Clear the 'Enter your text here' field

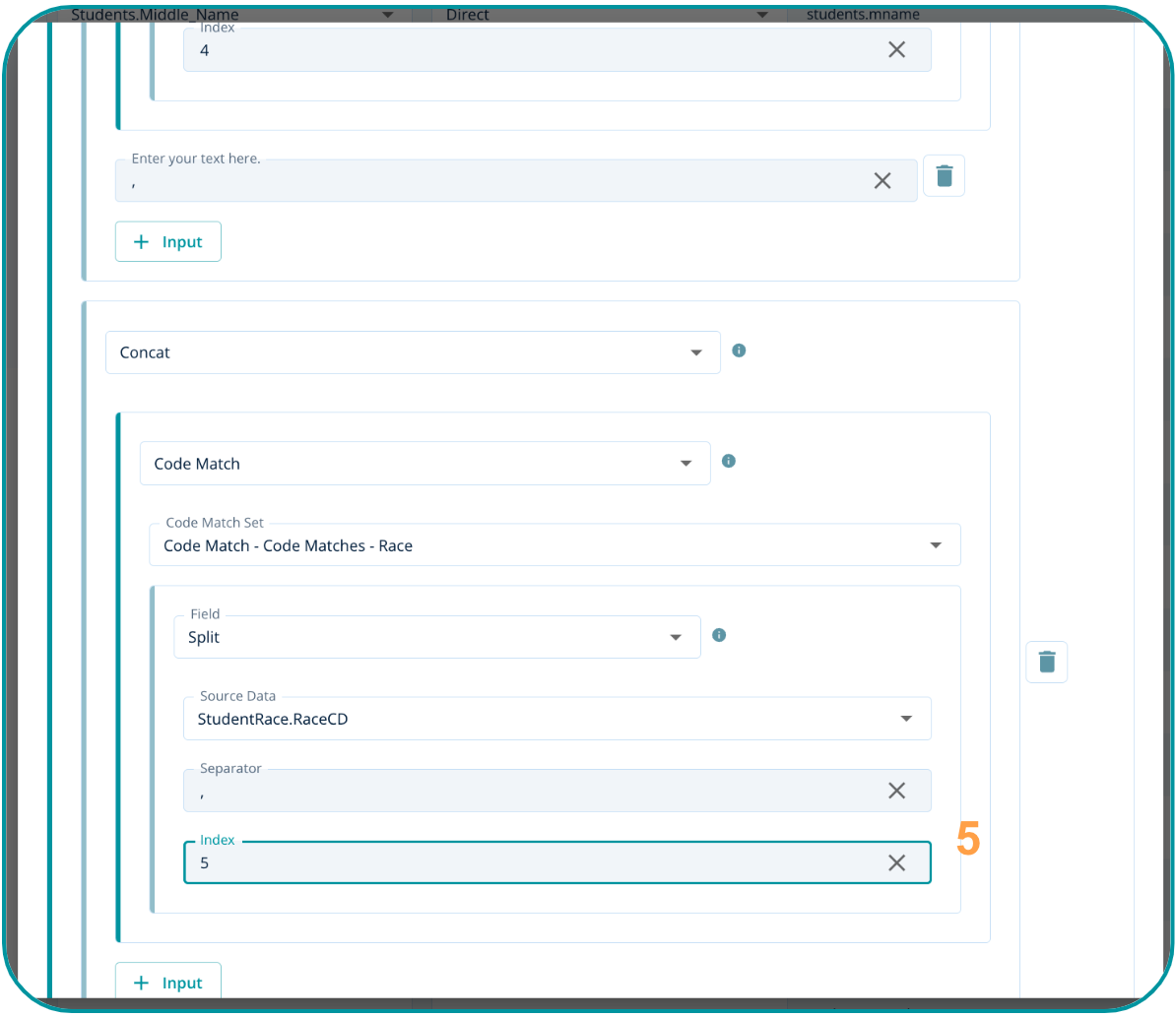click(882, 180)
